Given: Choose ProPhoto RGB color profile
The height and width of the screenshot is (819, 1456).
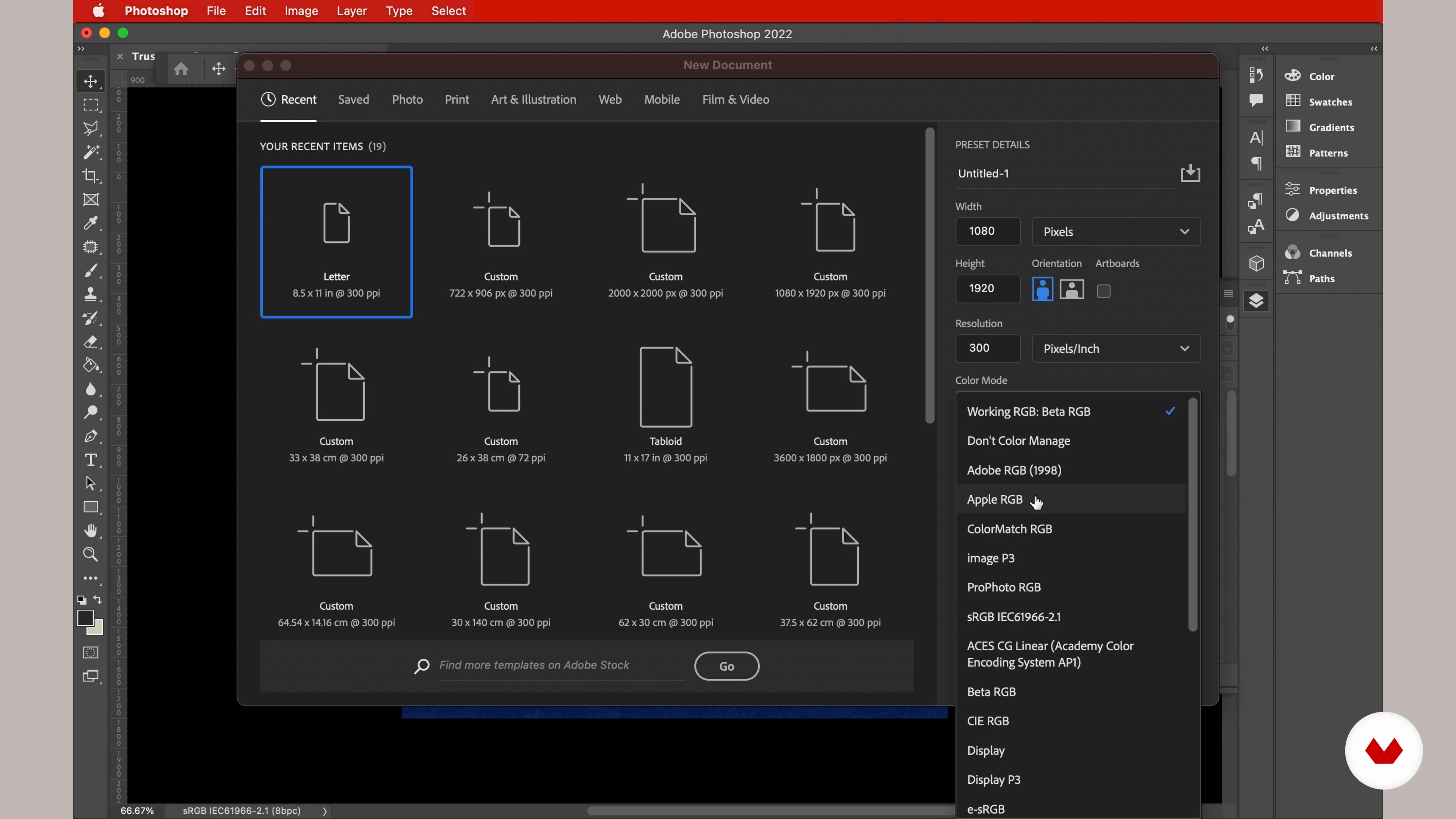Looking at the screenshot, I should click(x=1070, y=587).
